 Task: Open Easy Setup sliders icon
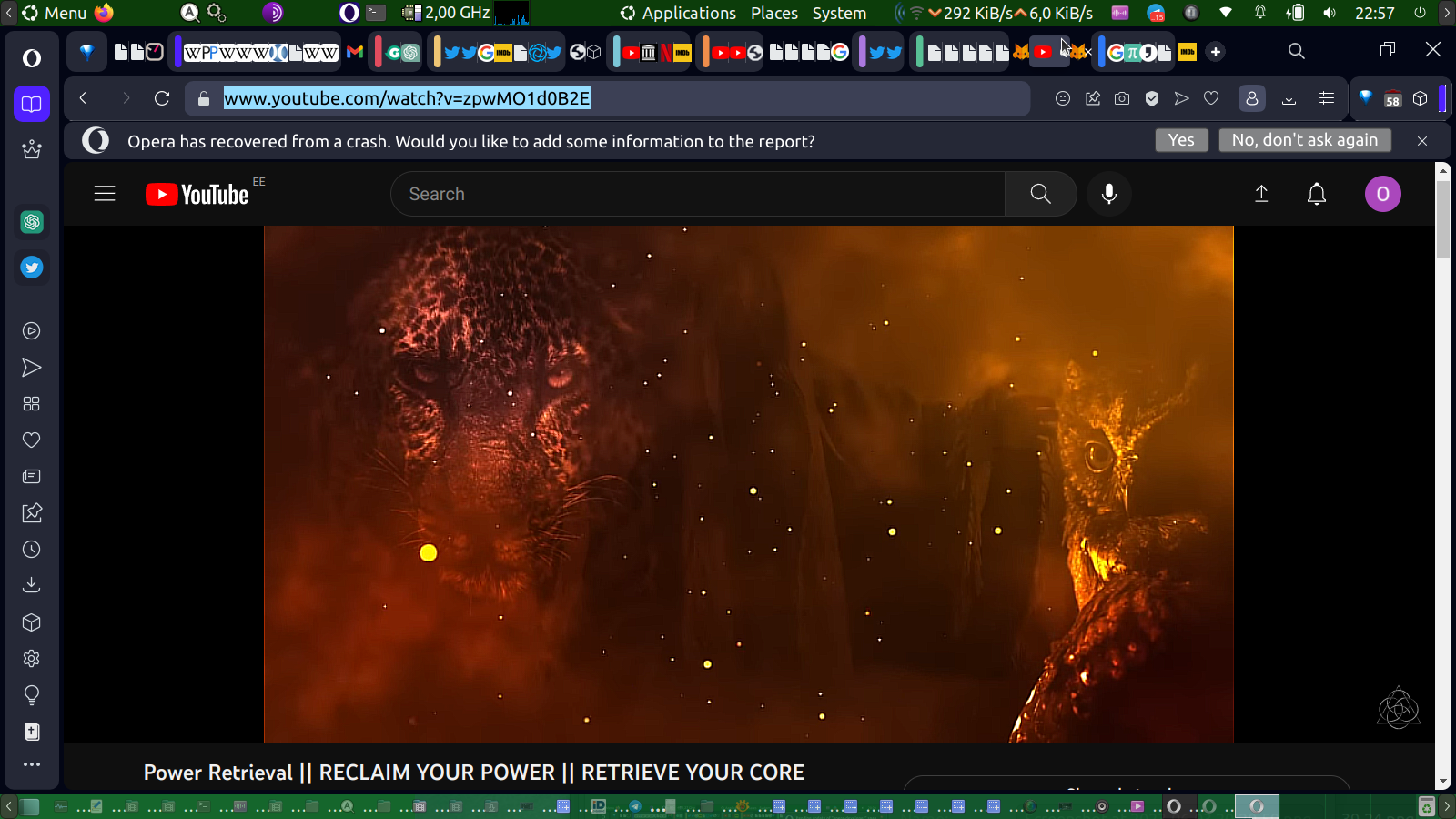point(1327,98)
